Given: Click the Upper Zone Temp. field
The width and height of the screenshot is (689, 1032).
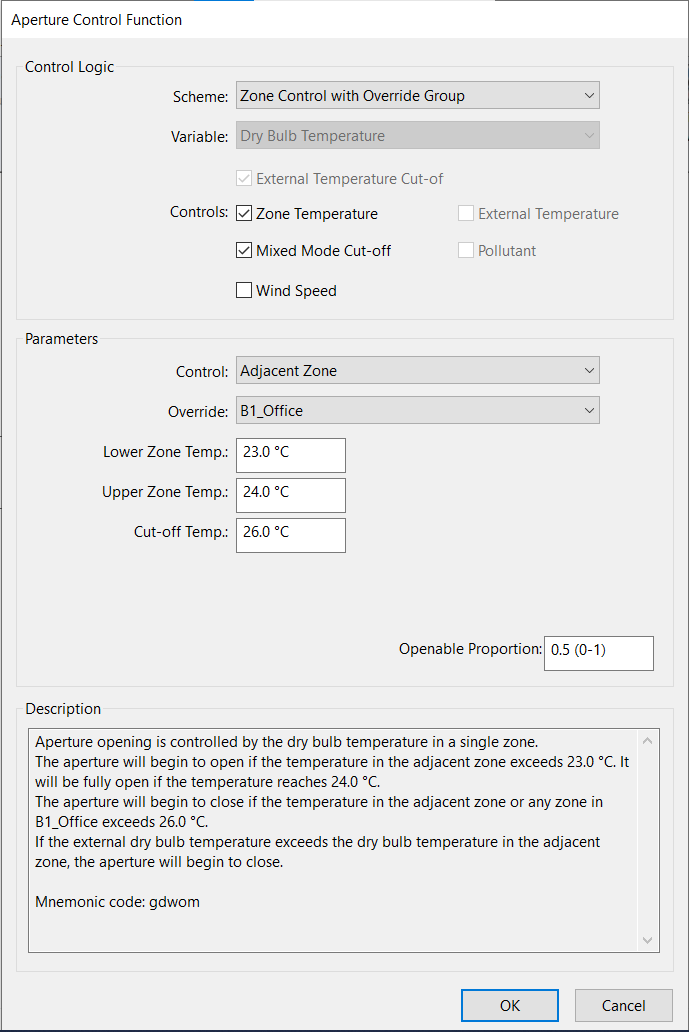Looking at the screenshot, I should click(x=291, y=495).
